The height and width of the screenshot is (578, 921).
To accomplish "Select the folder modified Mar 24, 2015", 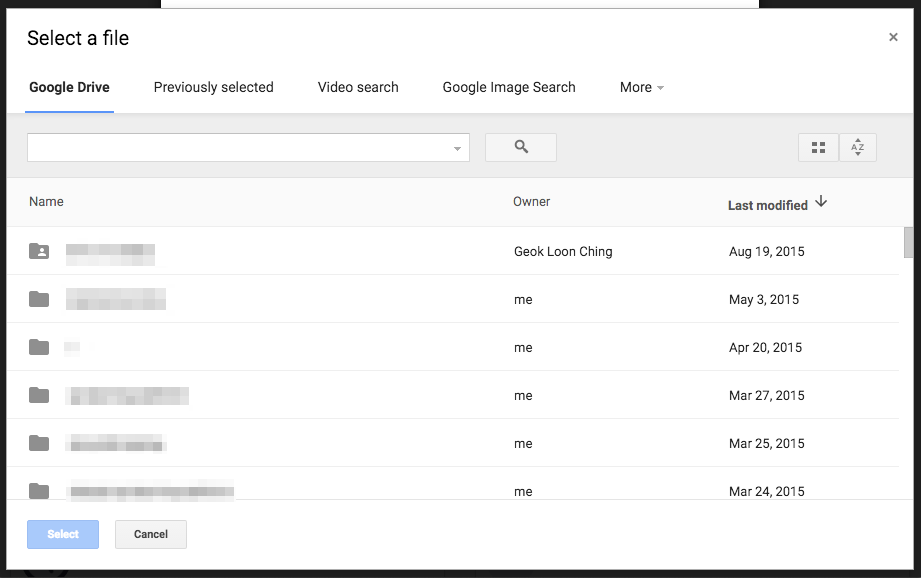I will pos(453,484).
